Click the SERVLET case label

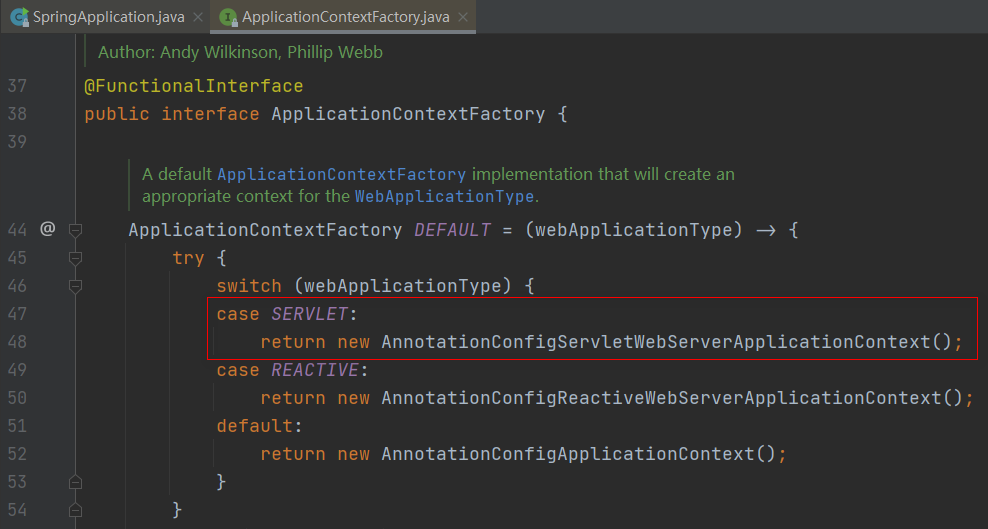click(309, 314)
